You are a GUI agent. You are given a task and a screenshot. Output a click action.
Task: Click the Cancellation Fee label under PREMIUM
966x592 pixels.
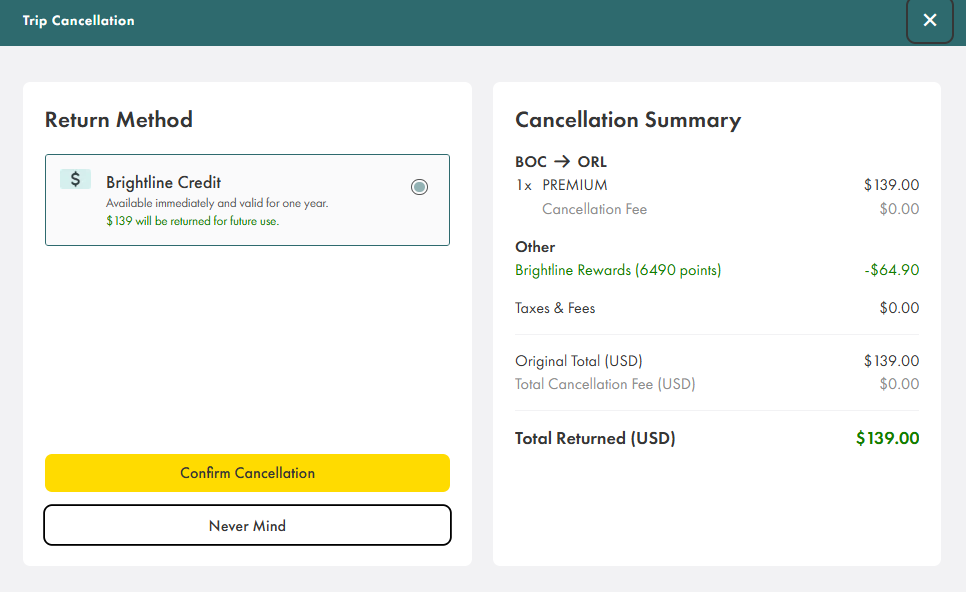click(594, 209)
